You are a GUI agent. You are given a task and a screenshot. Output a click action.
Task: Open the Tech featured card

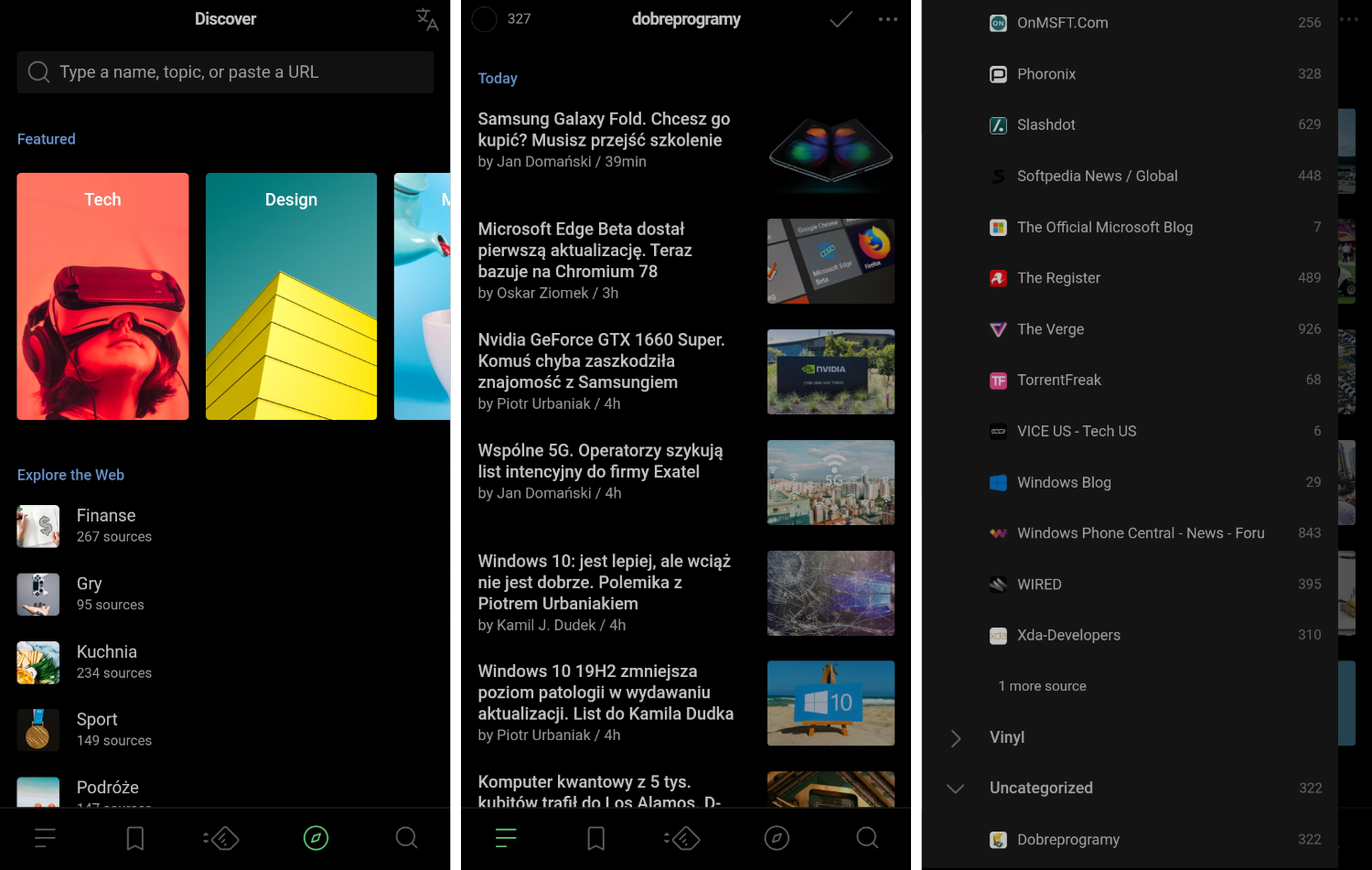click(x=102, y=296)
